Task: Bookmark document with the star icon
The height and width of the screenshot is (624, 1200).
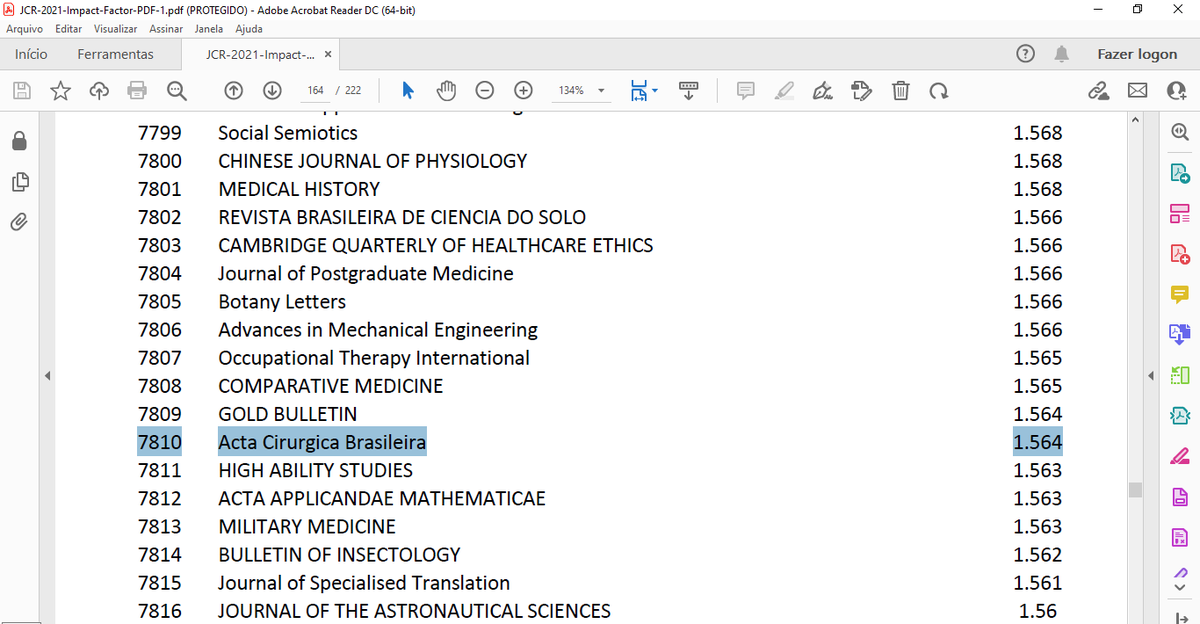Action: coord(60,91)
